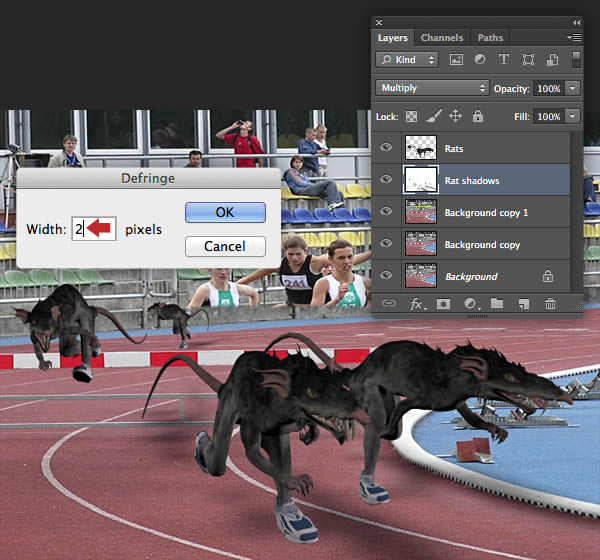
Task: Filter layers by type layers icon
Action: 504,59
